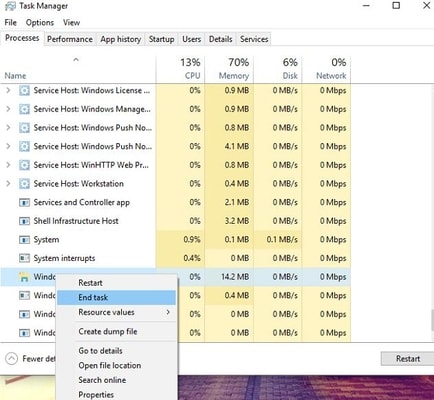Screen dimensions: 434x400
Task: Click the Fewer details up-arrow icon
Action: point(11,359)
